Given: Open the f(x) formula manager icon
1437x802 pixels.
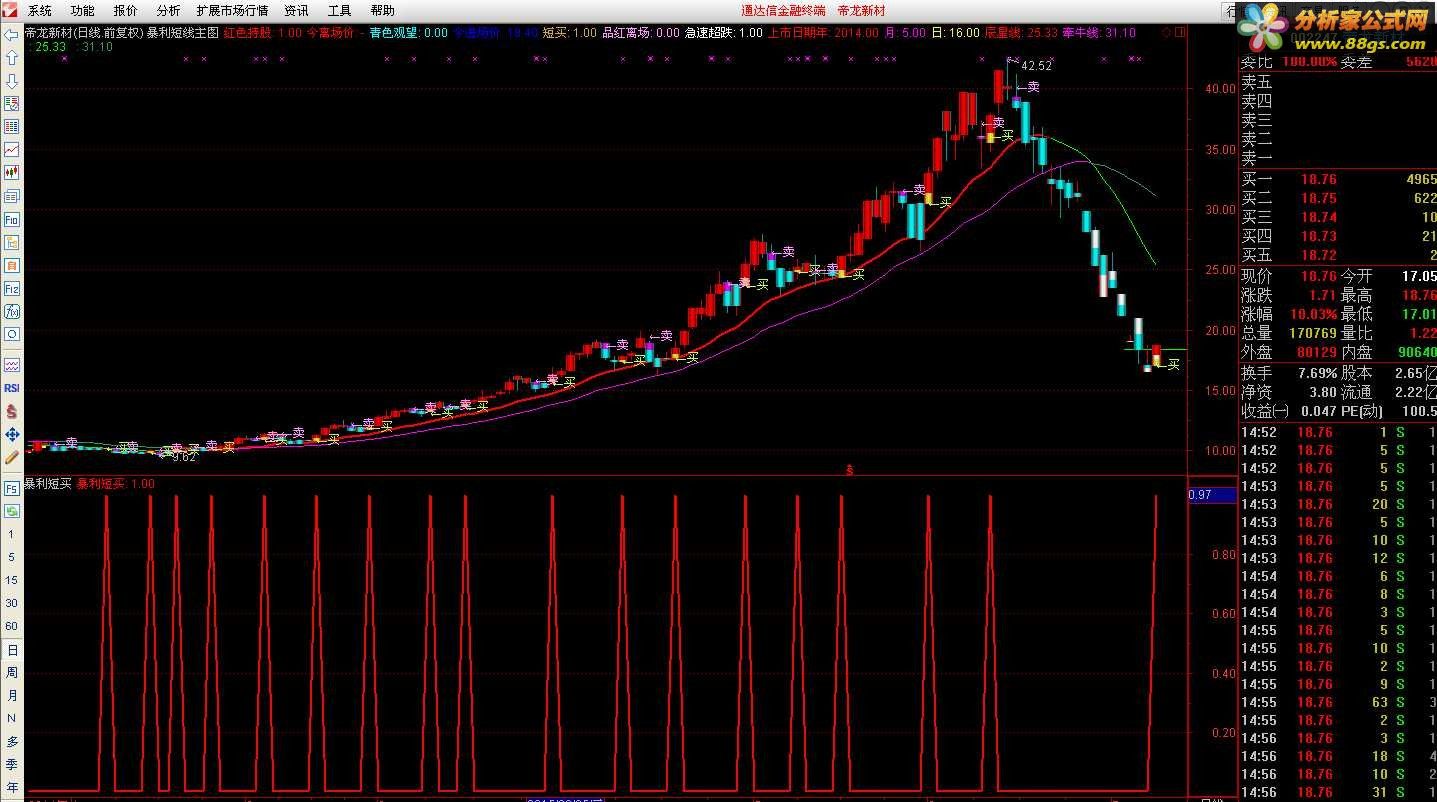Looking at the screenshot, I should [x=12, y=311].
